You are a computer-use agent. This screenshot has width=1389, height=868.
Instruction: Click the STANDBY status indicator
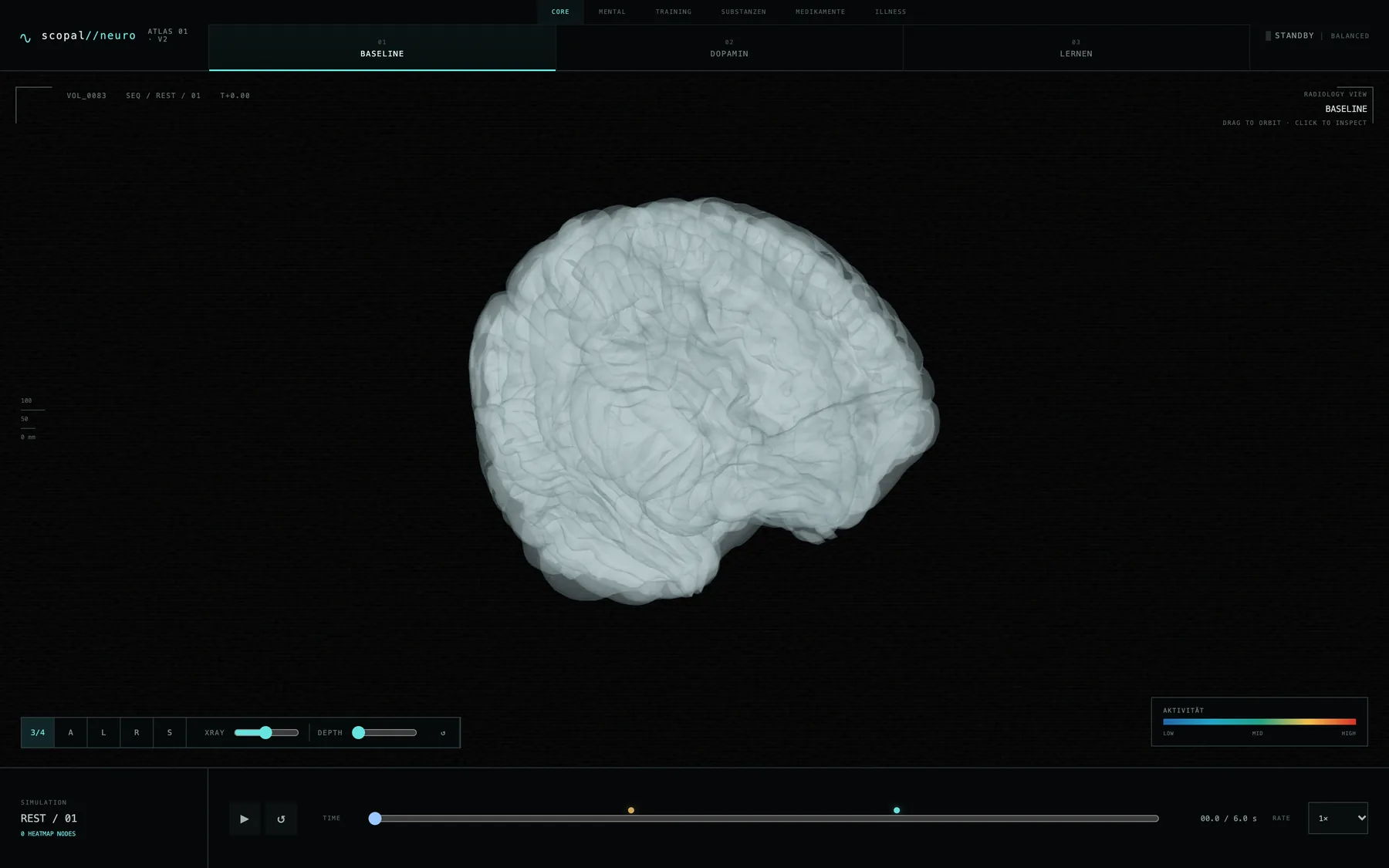(1289, 35)
